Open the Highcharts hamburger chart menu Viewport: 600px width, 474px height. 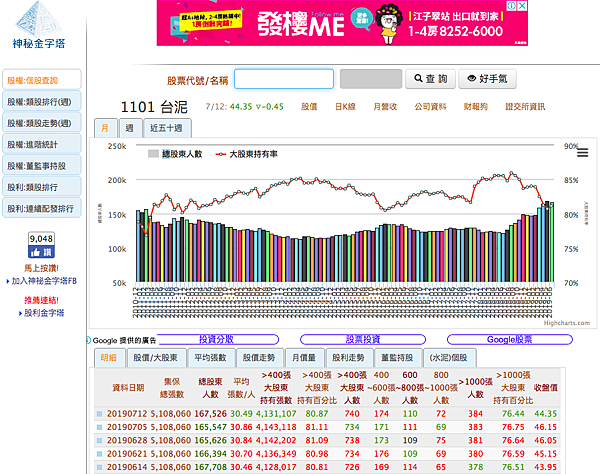coord(582,153)
